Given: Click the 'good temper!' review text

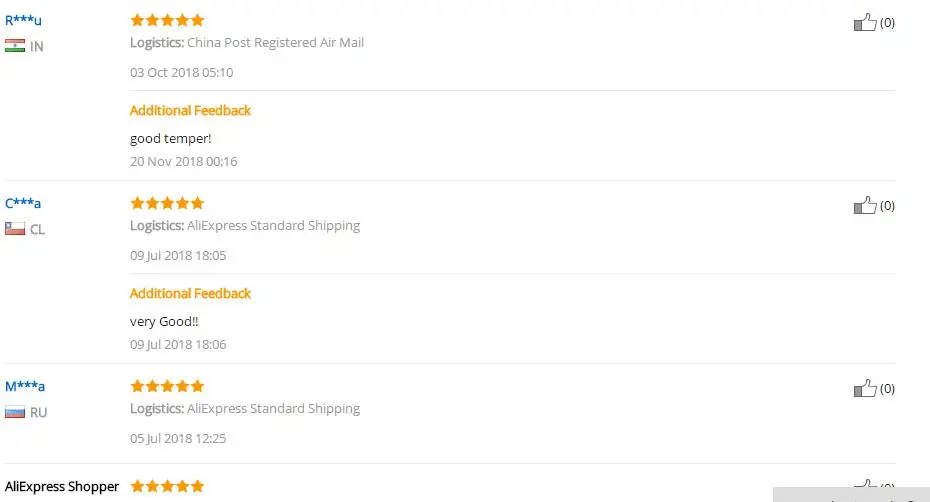Looking at the screenshot, I should pyautogui.click(x=170, y=138).
